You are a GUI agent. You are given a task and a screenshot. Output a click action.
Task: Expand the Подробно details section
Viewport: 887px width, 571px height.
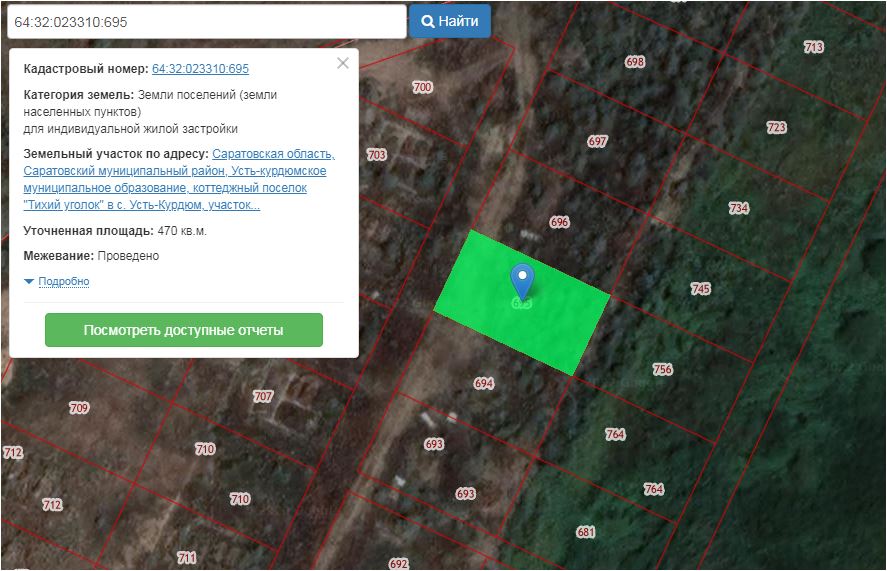tap(63, 282)
